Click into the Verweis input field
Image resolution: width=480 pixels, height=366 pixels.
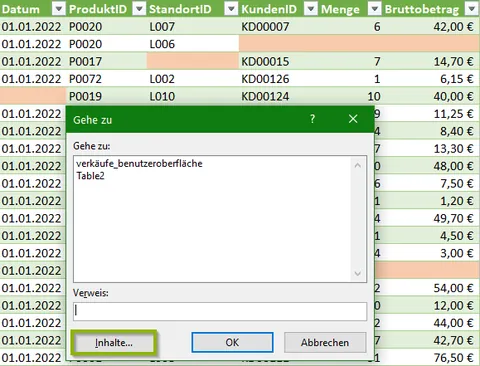(220, 311)
